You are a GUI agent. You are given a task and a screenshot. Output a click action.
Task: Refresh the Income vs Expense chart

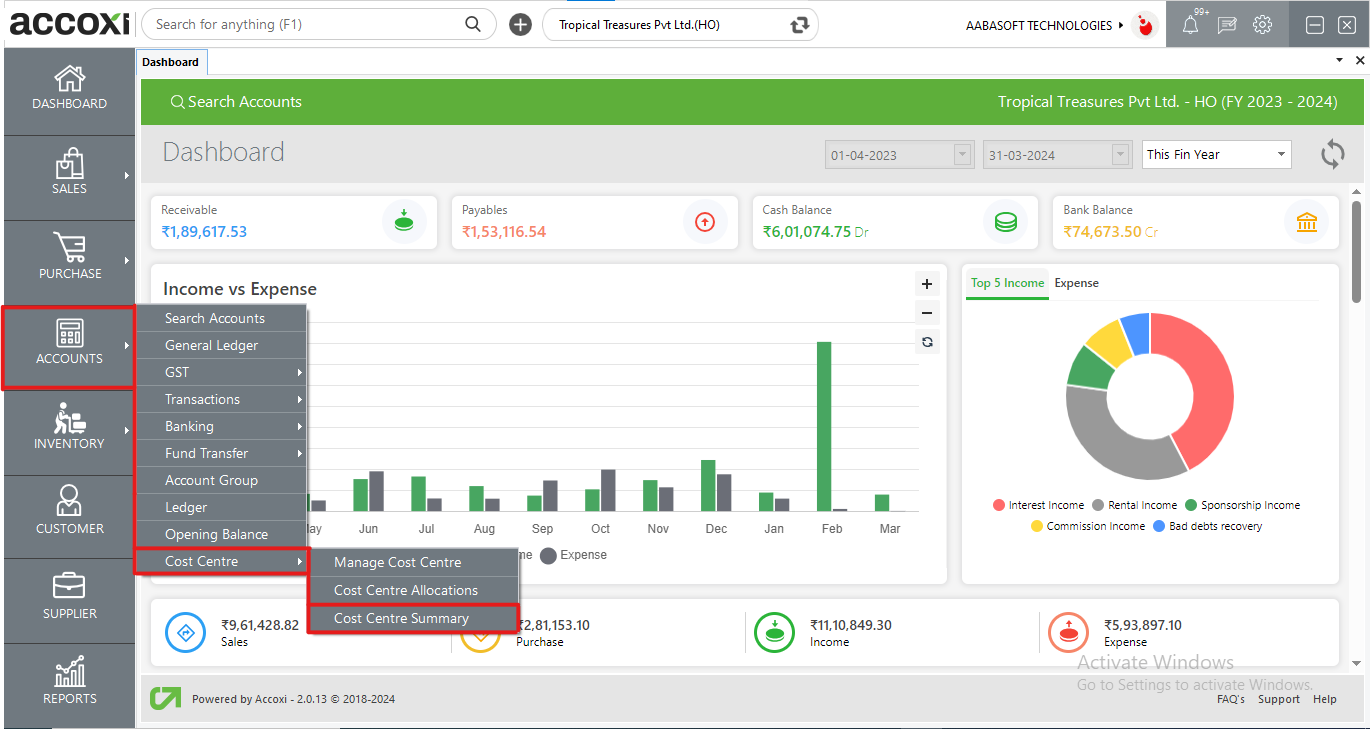pos(927,341)
